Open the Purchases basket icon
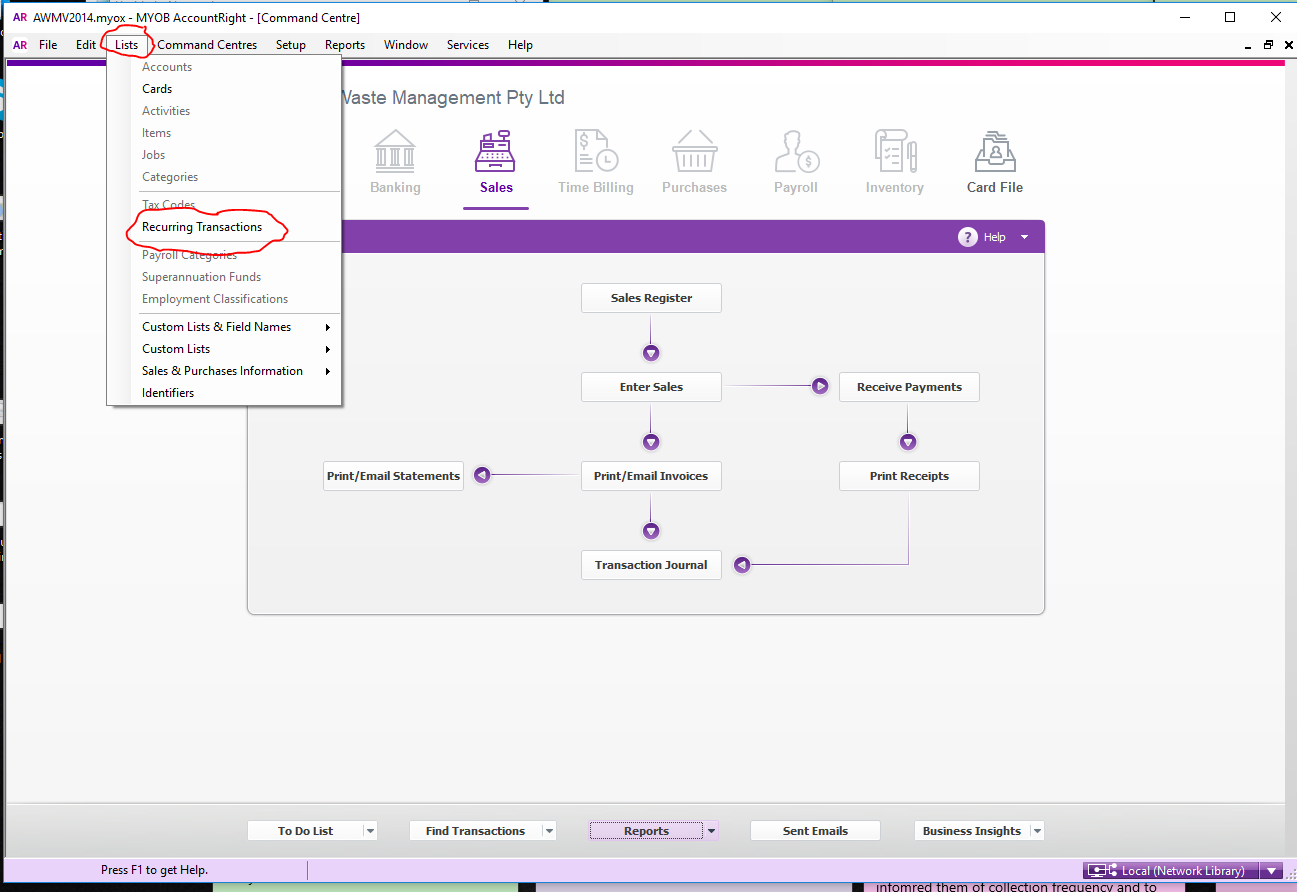 pos(694,151)
